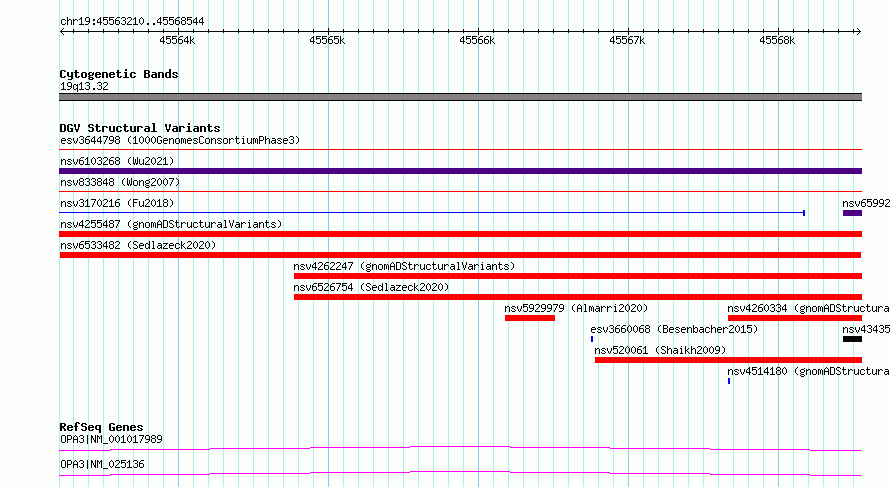
Task: Click the right arrow of the ruler
Action: point(858,31)
